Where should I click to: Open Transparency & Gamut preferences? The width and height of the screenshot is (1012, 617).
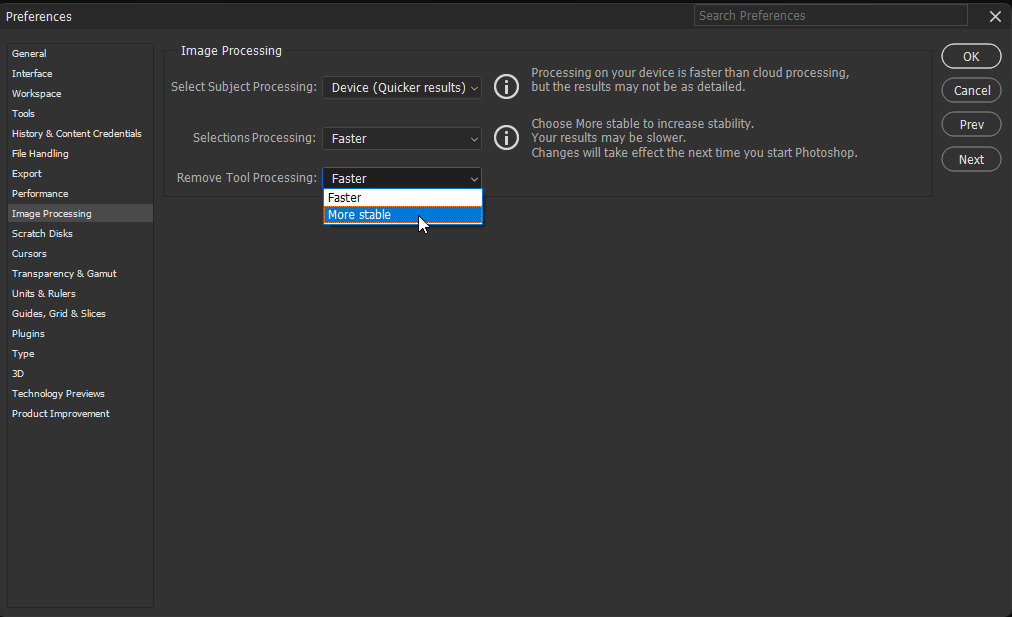click(x=64, y=273)
